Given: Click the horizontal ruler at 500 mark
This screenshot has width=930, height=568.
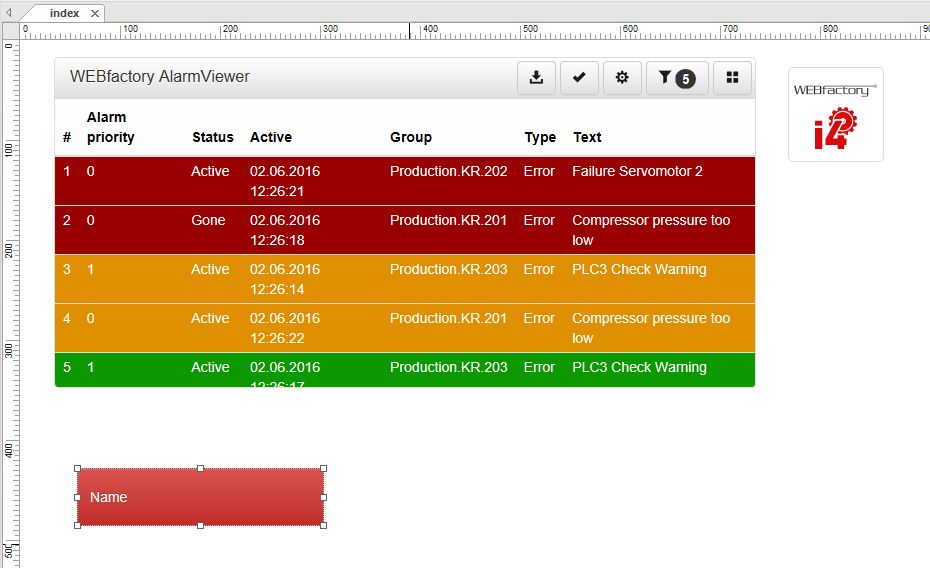Looking at the screenshot, I should [x=530, y=31].
